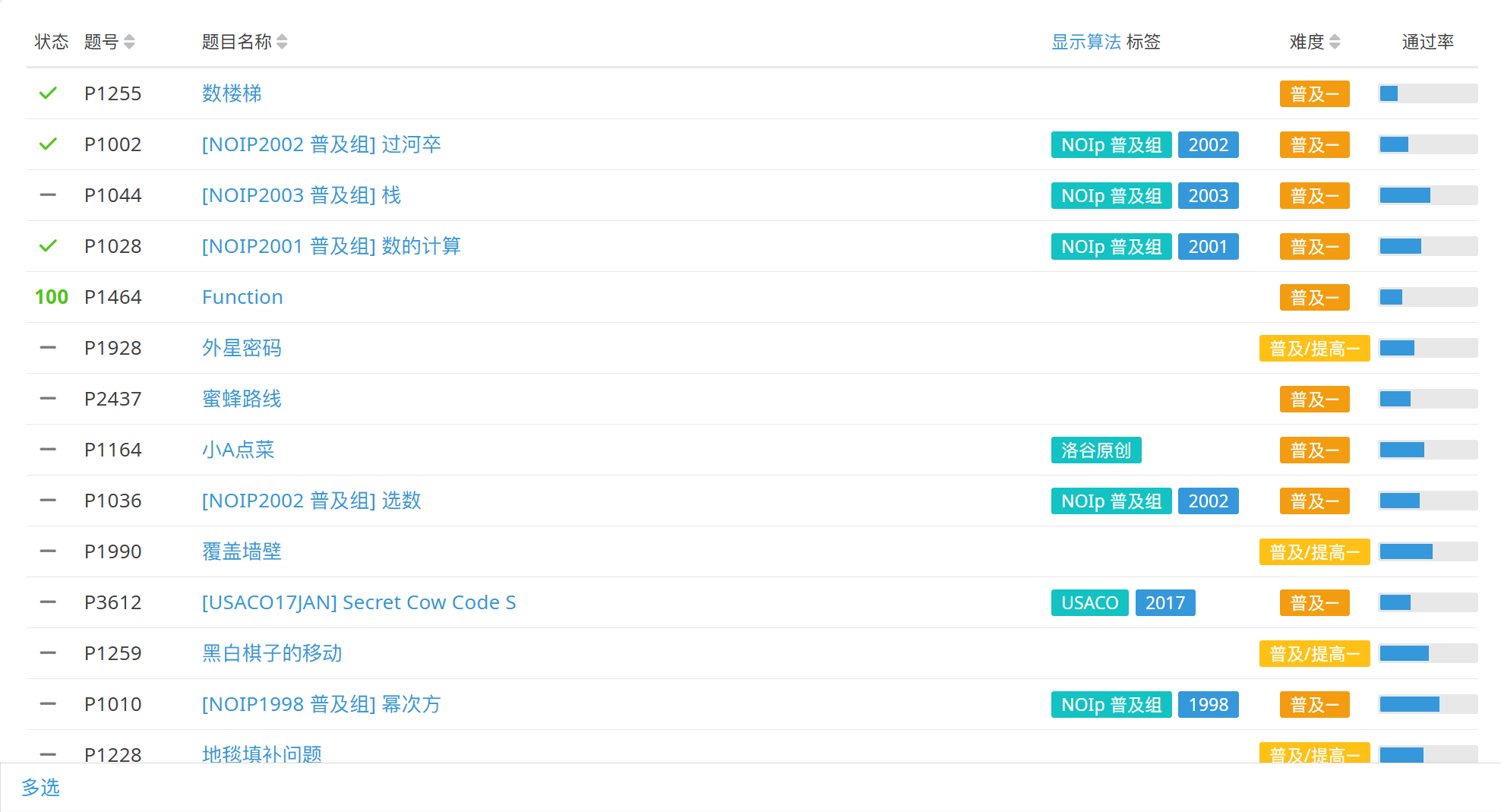
Task: Click the pass-rate bar for P1990
Action: click(1428, 551)
